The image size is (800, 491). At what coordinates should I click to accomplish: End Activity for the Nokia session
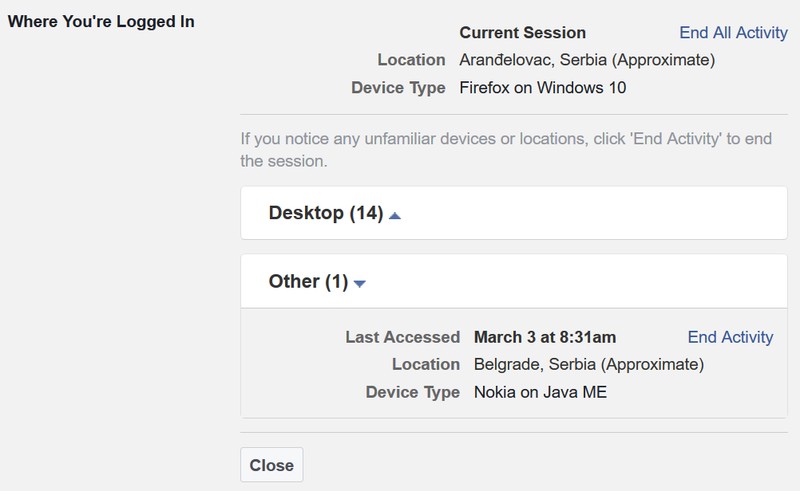[x=730, y=337]
